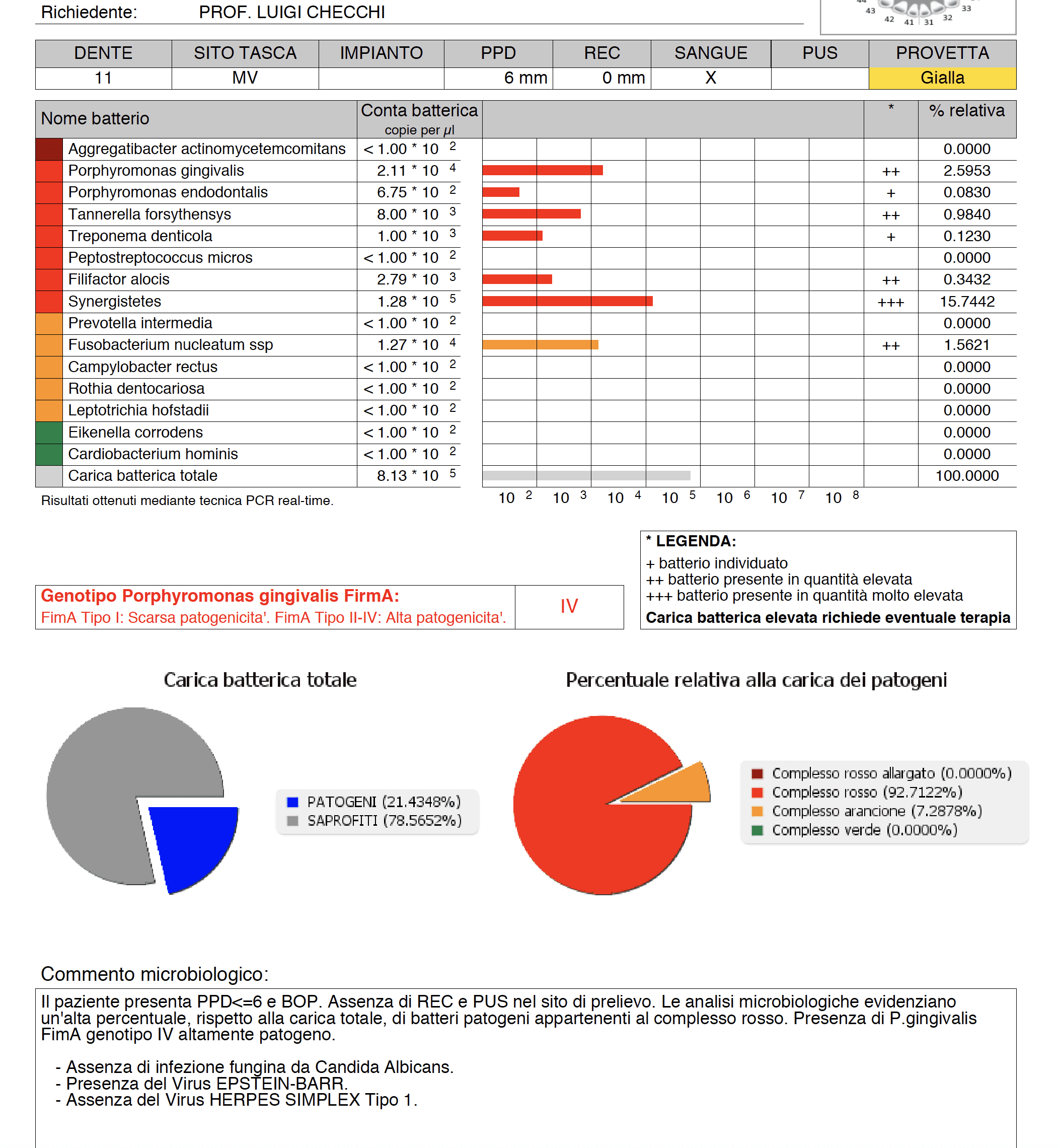Screen dimensions: 1060x1148
Task: Click the Porphyromonas gingivalis red bar
Action: 543,170
